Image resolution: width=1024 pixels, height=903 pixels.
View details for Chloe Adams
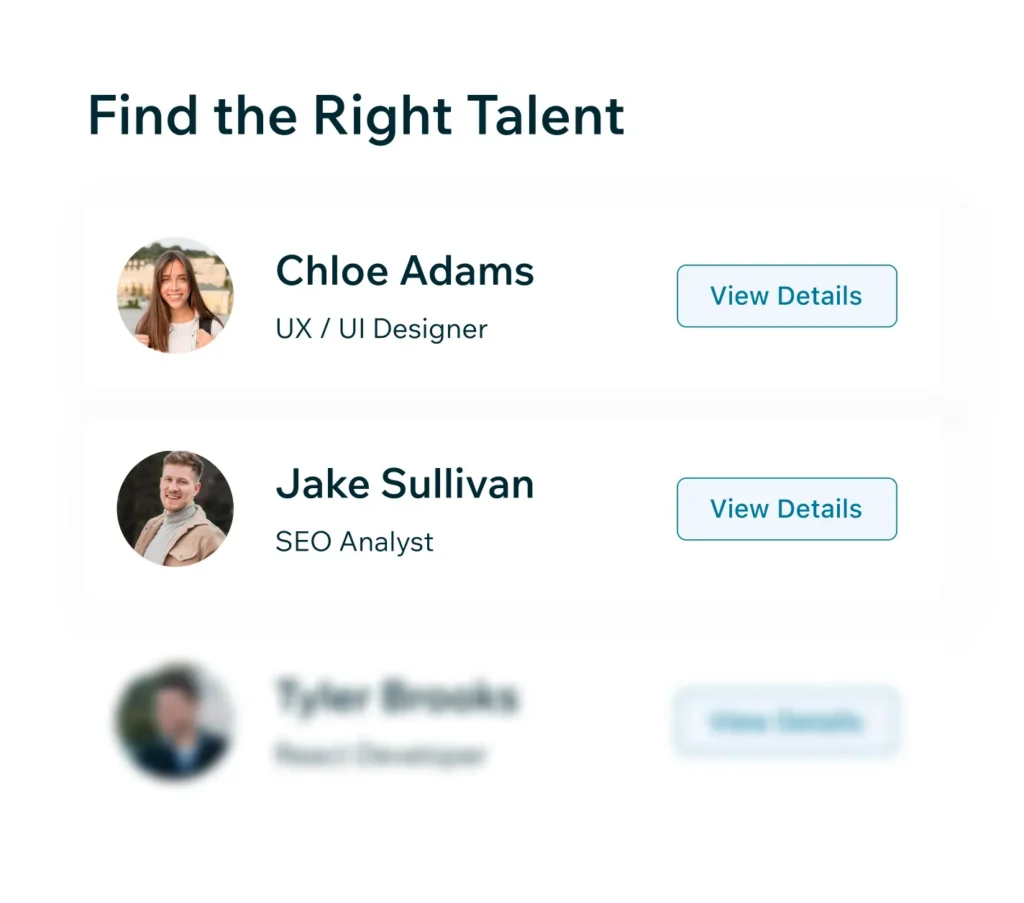[786, 296]
